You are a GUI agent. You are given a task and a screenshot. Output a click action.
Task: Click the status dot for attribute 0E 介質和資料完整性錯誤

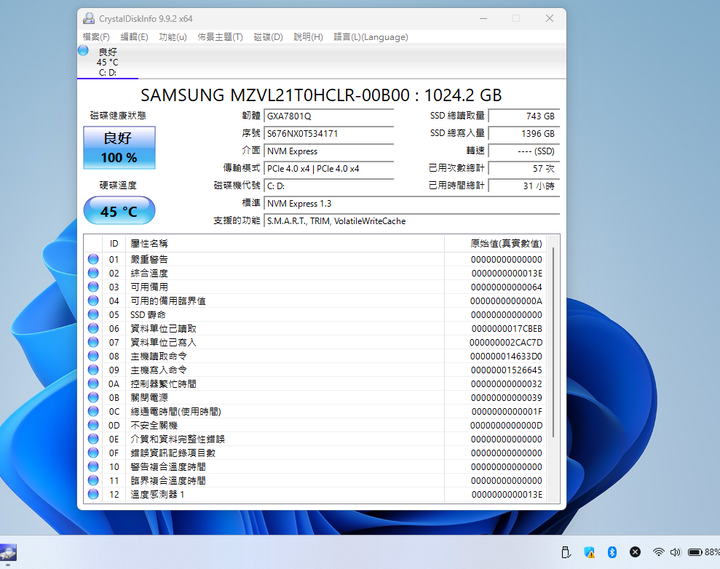pyautogui.click(x=93, y=439)
